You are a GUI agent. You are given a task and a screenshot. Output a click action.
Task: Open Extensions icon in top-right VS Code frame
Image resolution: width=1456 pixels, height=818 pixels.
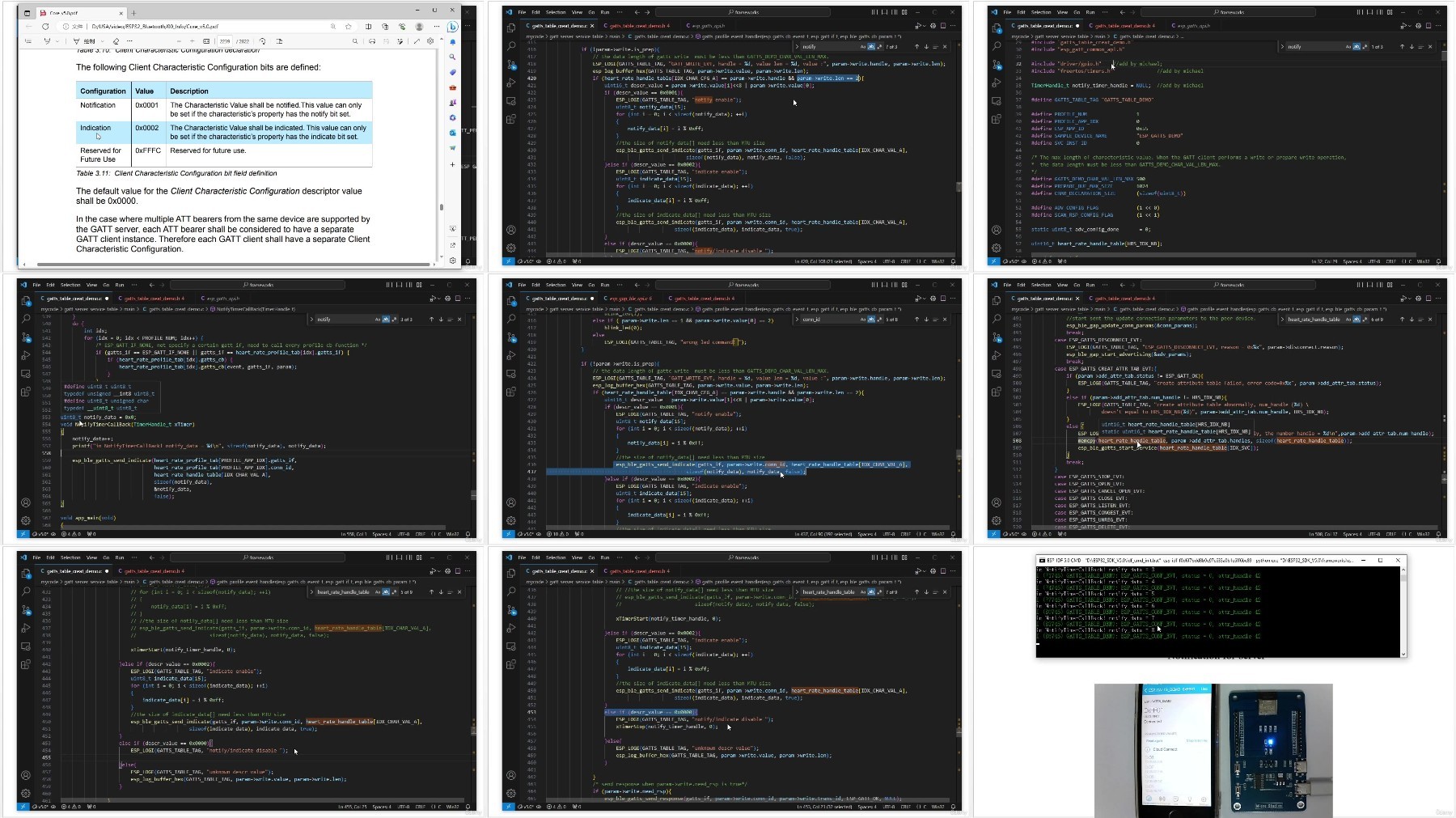click(x=997, y=119)
